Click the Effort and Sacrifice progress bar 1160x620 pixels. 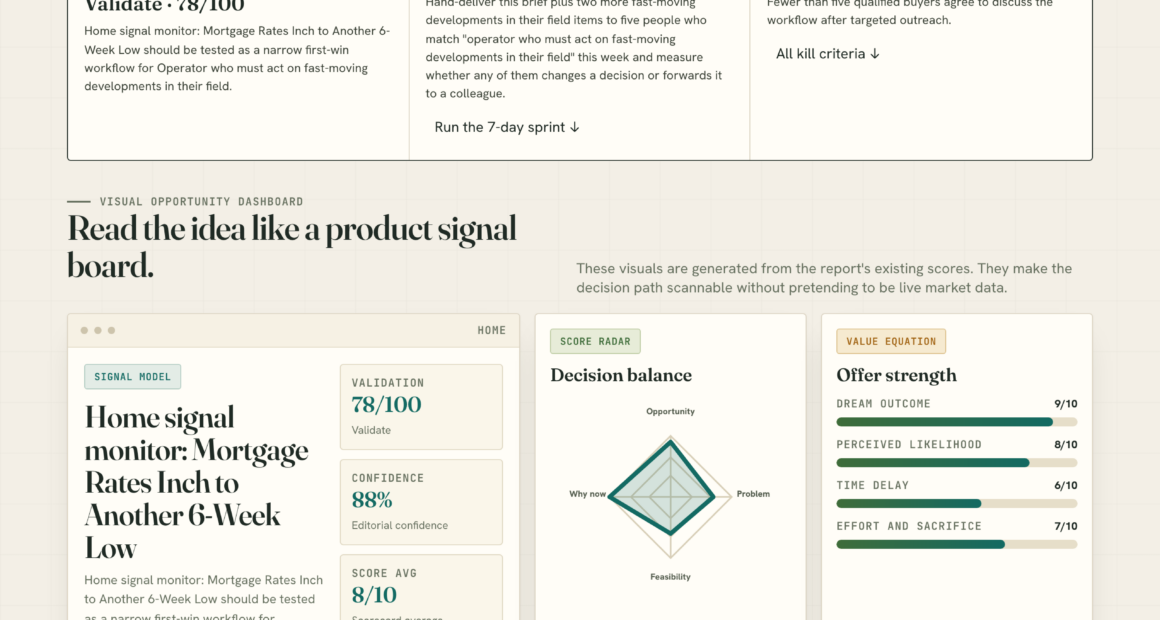point(957,545)
